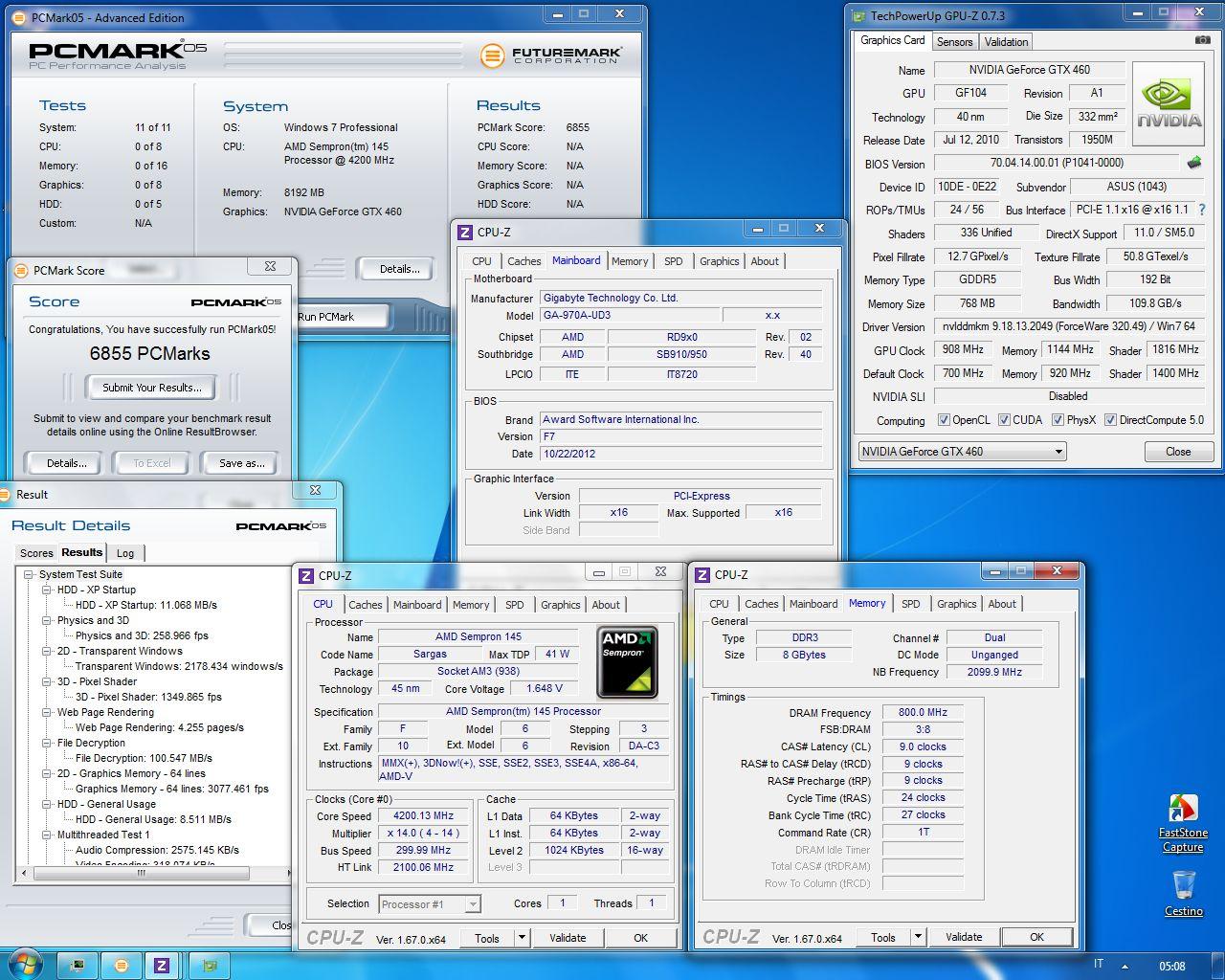Image resolution: width=1225 pixels, height=980 pixels.
Task: Click the Bus Interface question mark icon
Action: (1202, 210)
